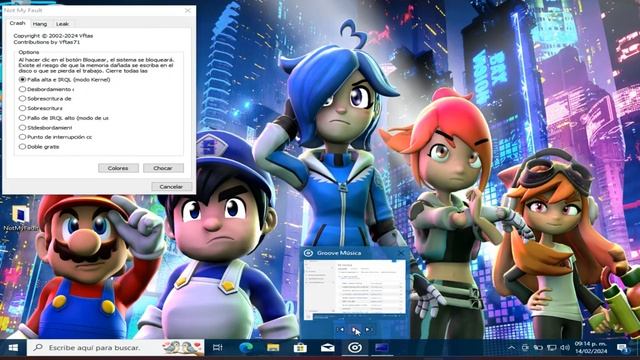Open File Explorer from the taskbar
Image resolution: width=640 pixels, height=360 pixels.
point(273,348)
